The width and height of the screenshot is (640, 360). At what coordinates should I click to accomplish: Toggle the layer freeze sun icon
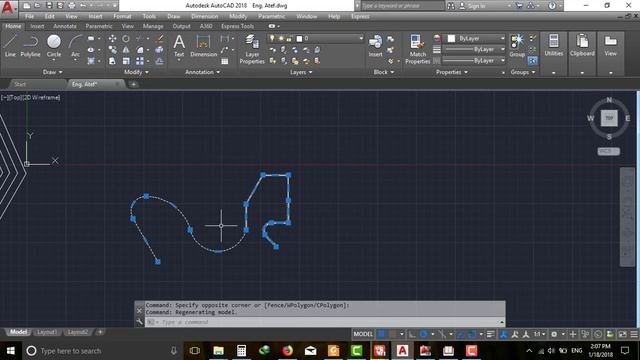pos(281,38)
